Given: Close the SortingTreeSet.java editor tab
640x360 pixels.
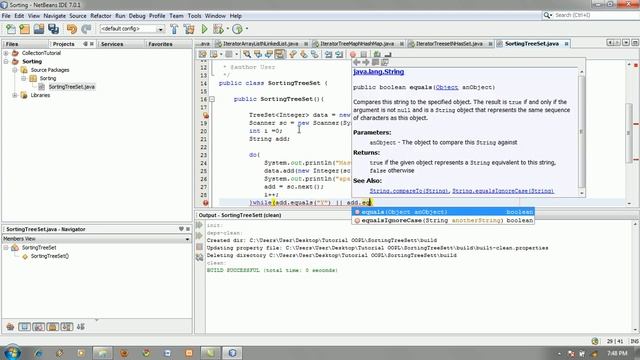Looking at the screenshot, I should click(x=567, y=44).
